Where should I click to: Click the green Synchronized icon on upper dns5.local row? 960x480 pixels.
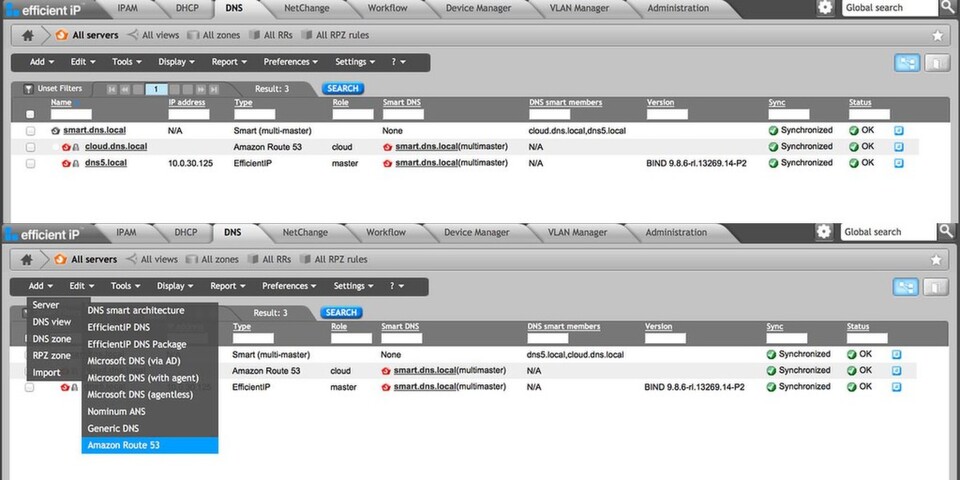(773, 163)
